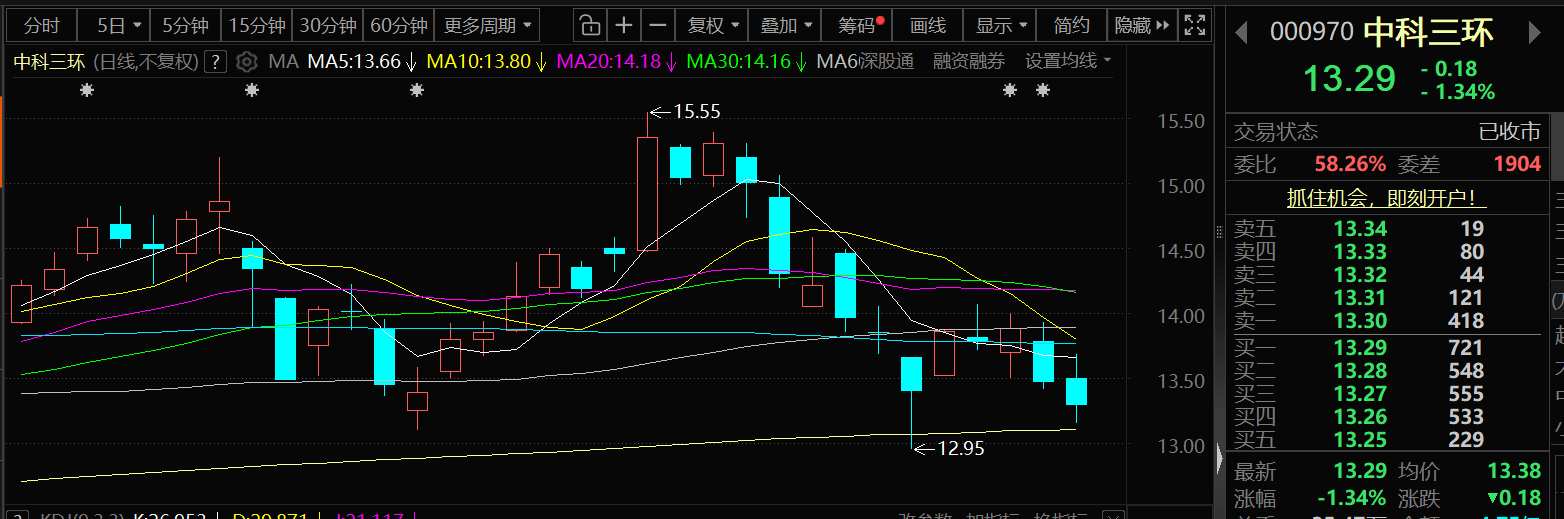Open MA indicator settings gear icon
The image size is (1564, 519).
pyautogui.click(x=247, y=62)
